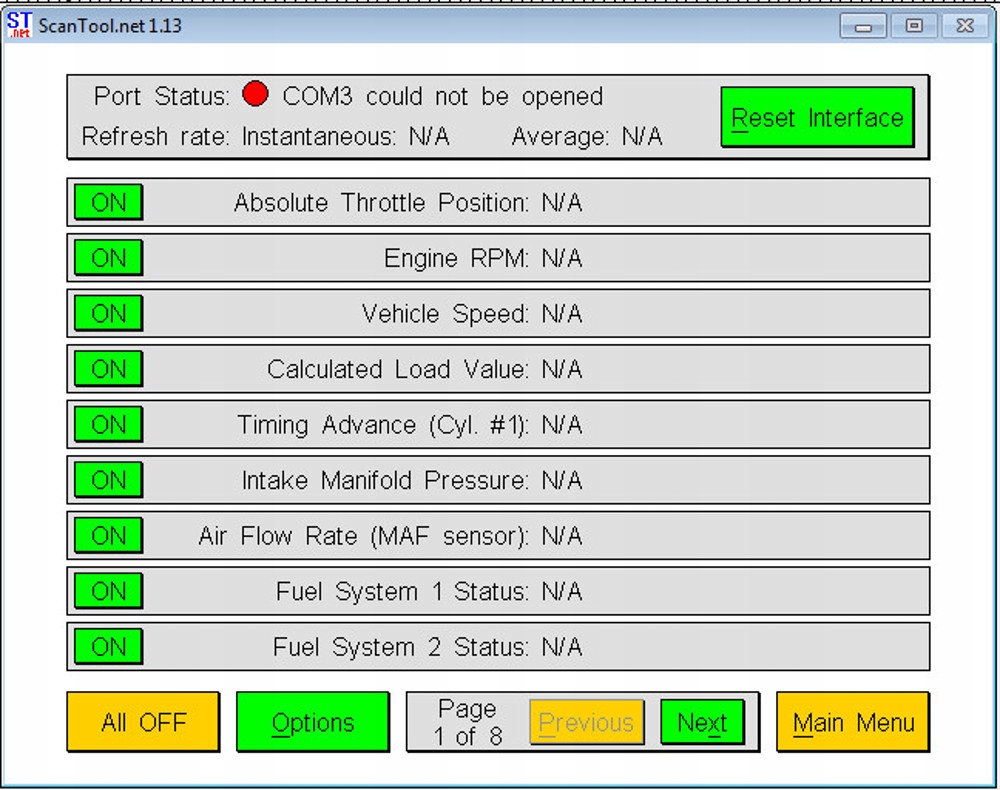
Task: Open the Options screen
Action: pyautogui.click(x=312, y=722)
